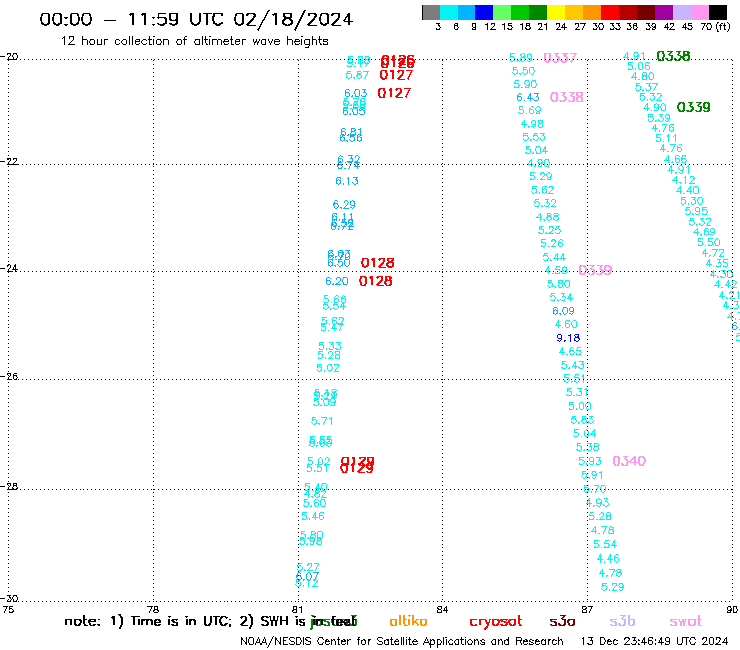This screenshot has width=740, height=650.
Task: Click the latitude axis label -26
Action: tap(9, 377)
